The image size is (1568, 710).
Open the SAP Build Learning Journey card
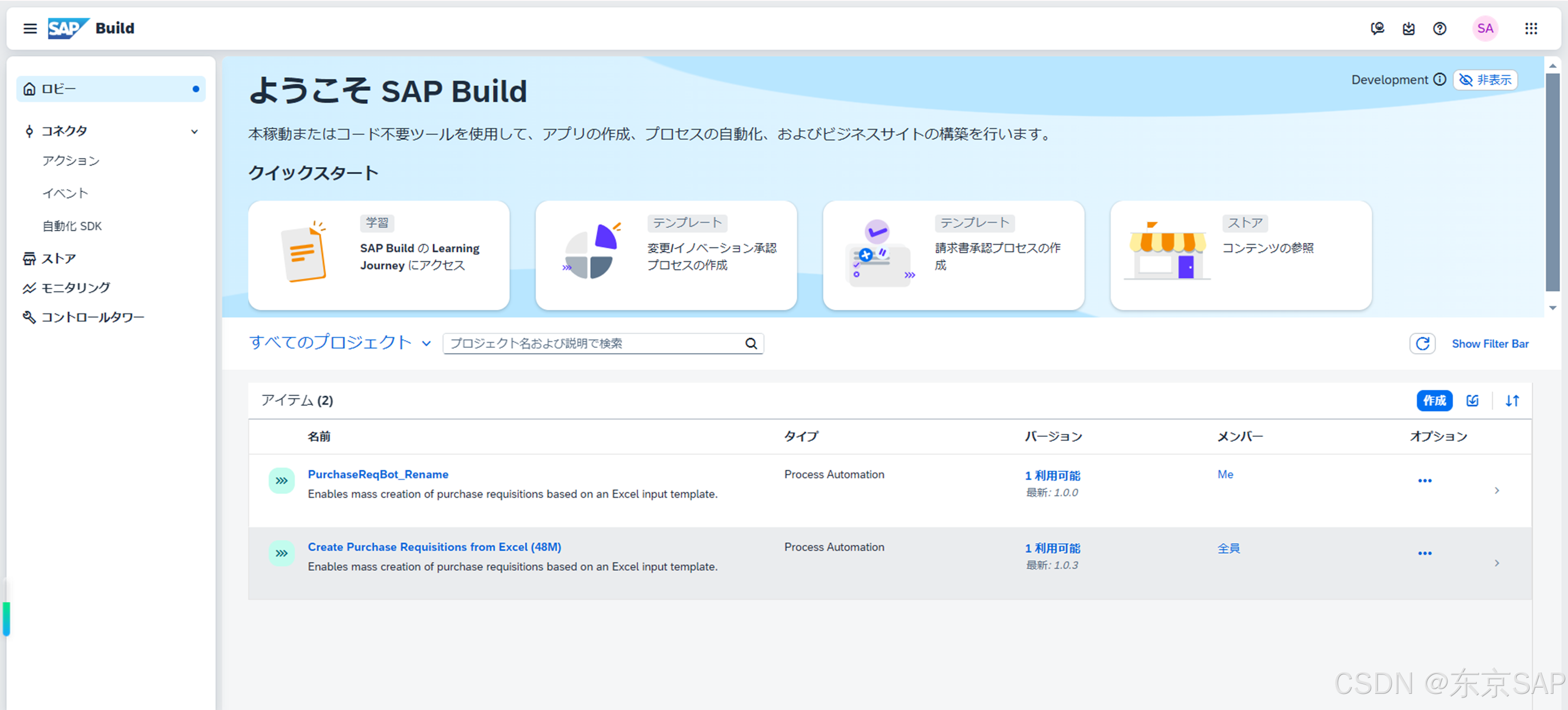pyautogui.click(x=378, y=255)
